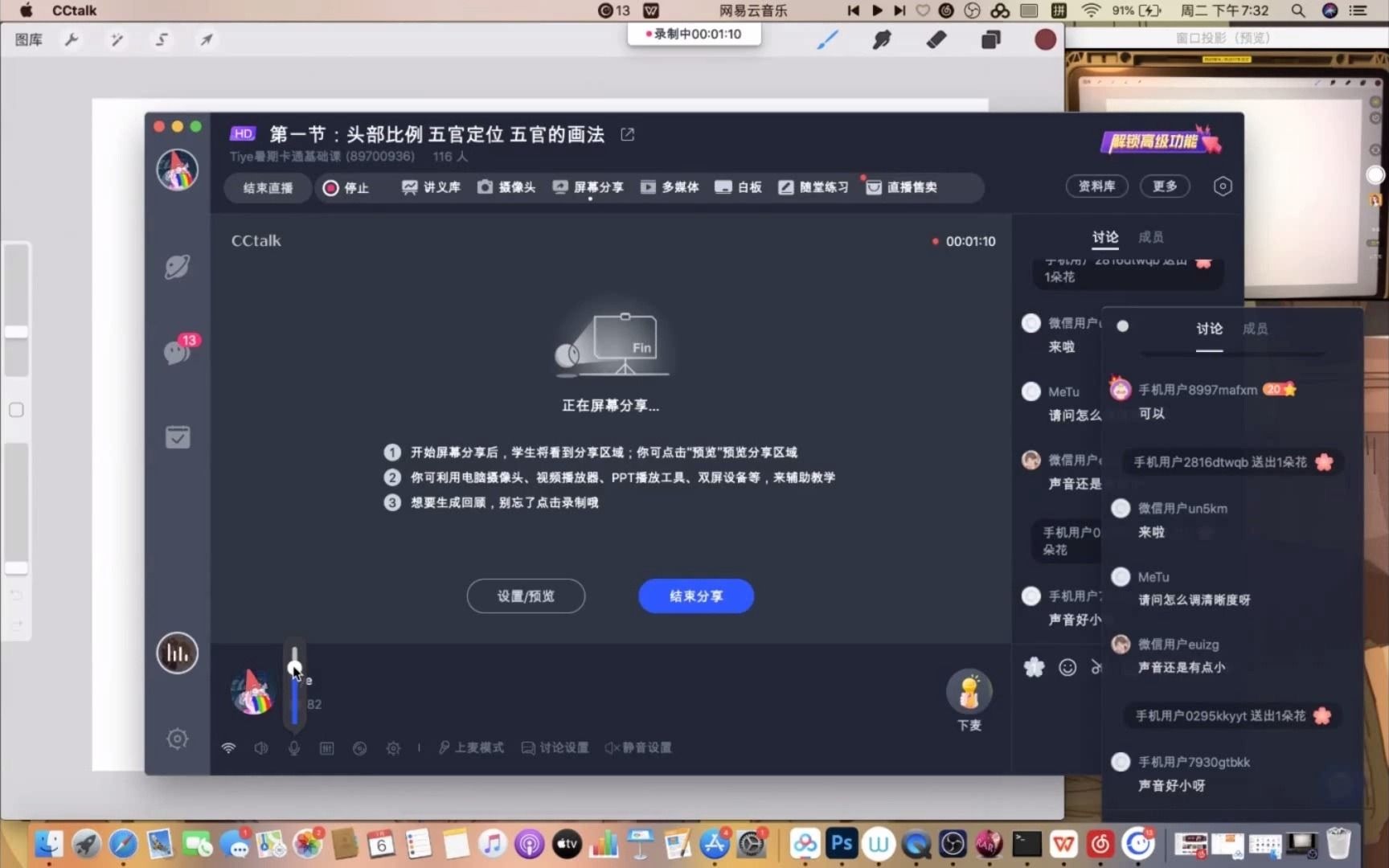Click message 声音好小呀 in overlay
This screenshot has height=868, width=1389.
pos(1171,785)
